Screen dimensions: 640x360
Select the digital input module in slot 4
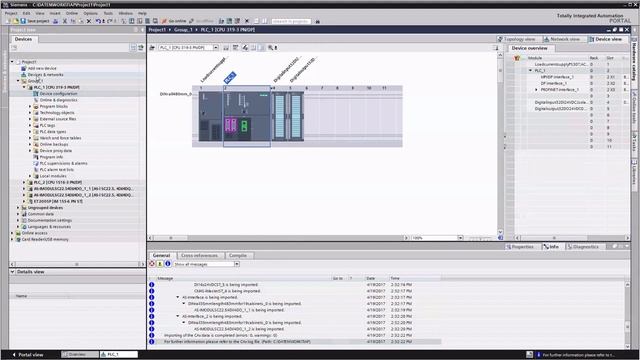[x=280, y=116]
